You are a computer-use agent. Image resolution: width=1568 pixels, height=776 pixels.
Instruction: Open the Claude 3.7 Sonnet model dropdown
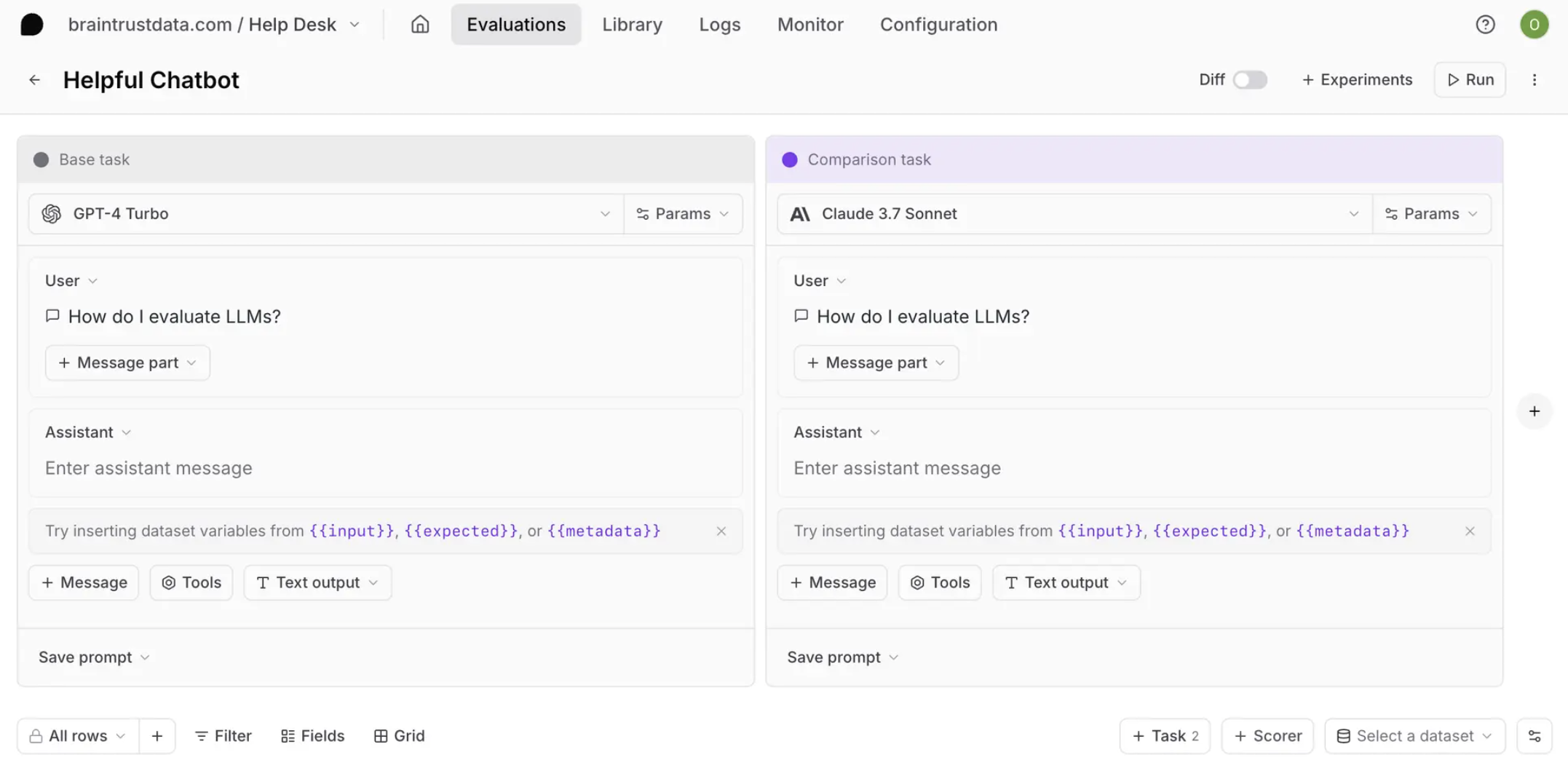1074,214
